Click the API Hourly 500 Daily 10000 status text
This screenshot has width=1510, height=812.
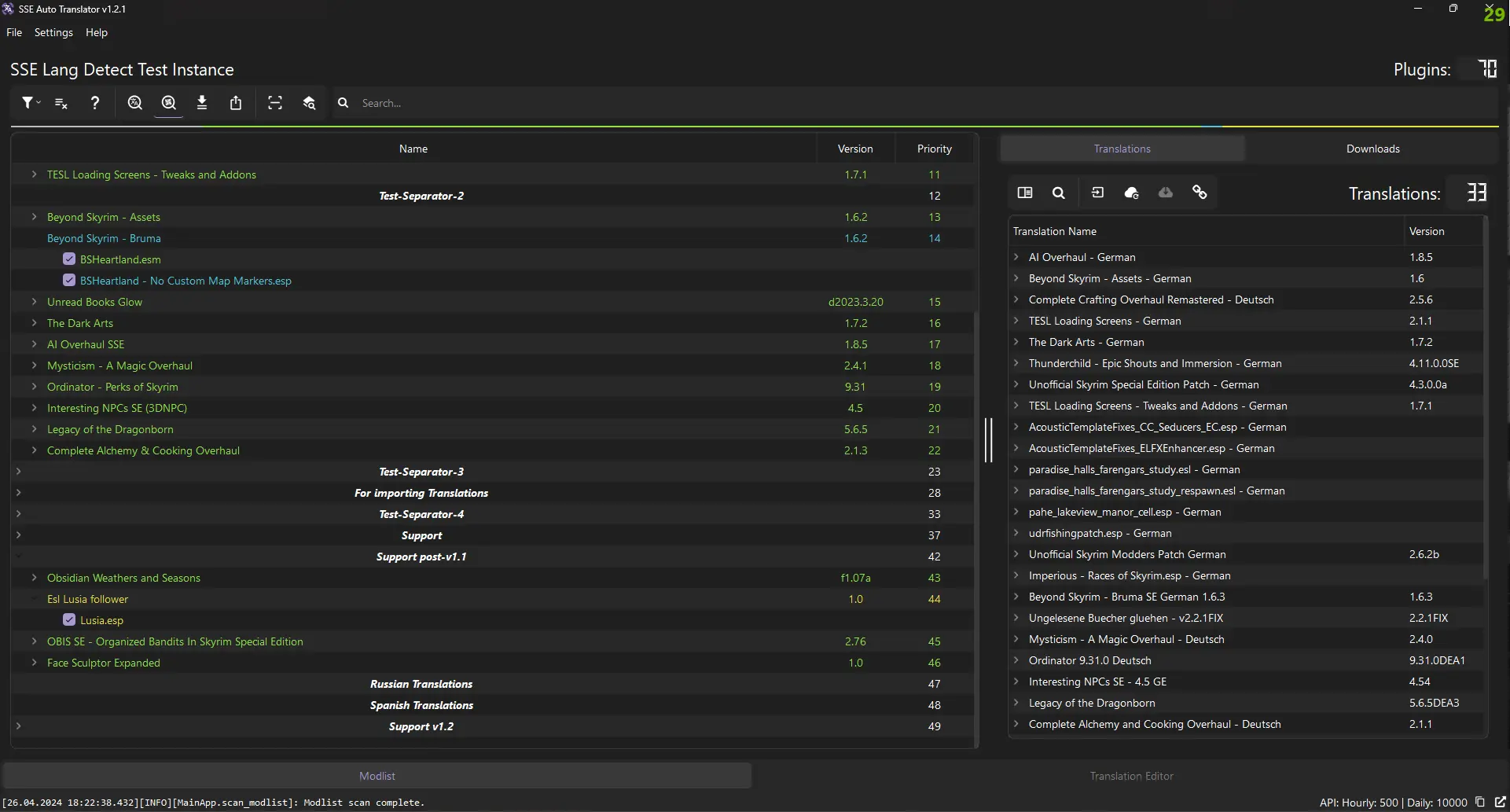point(1393,803)
